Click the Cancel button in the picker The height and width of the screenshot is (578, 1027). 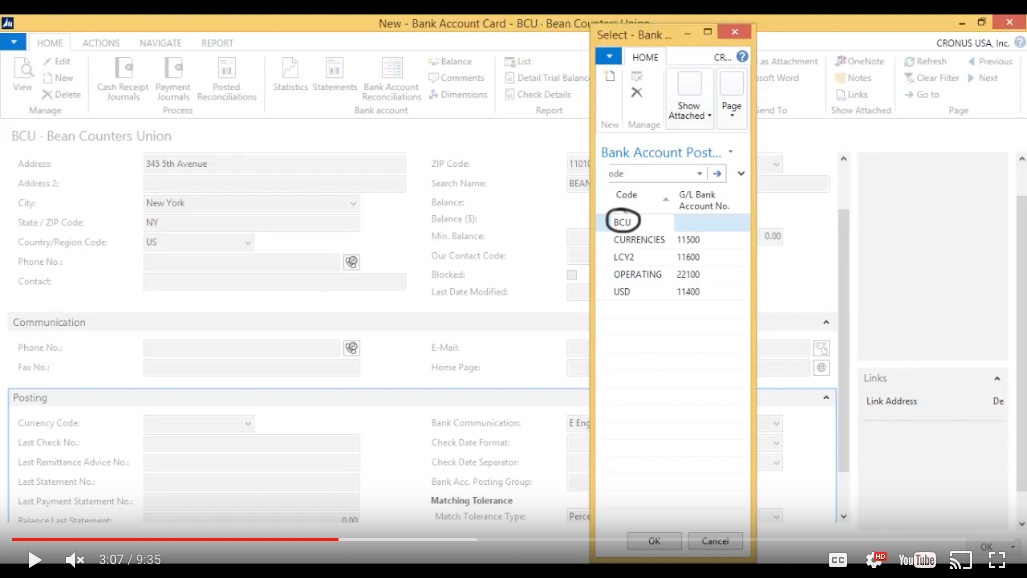714,540
